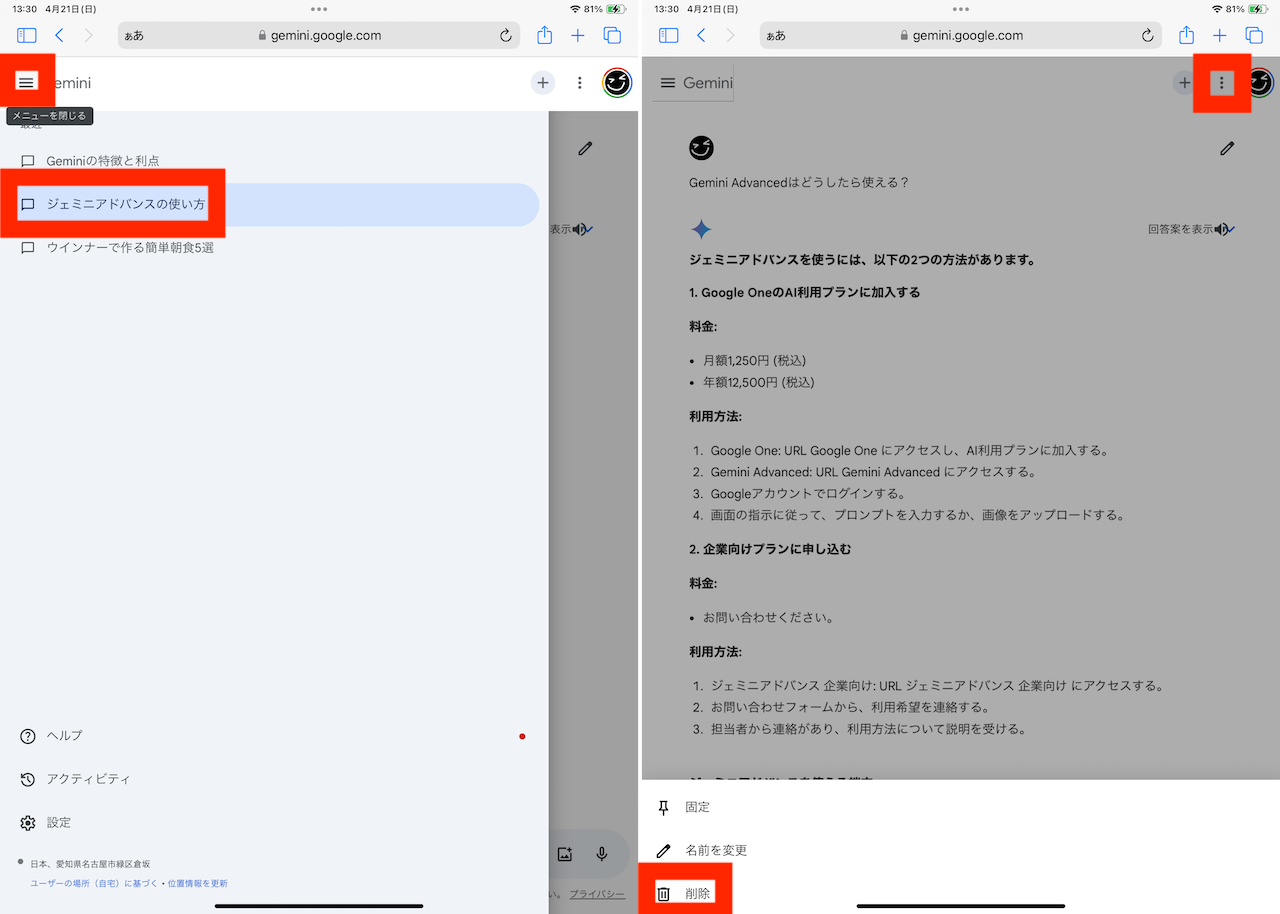Tap the gemini.google.com address bar in right screenshot
The width and height of the screenshot is (1280, 914).
coord(961,35)
